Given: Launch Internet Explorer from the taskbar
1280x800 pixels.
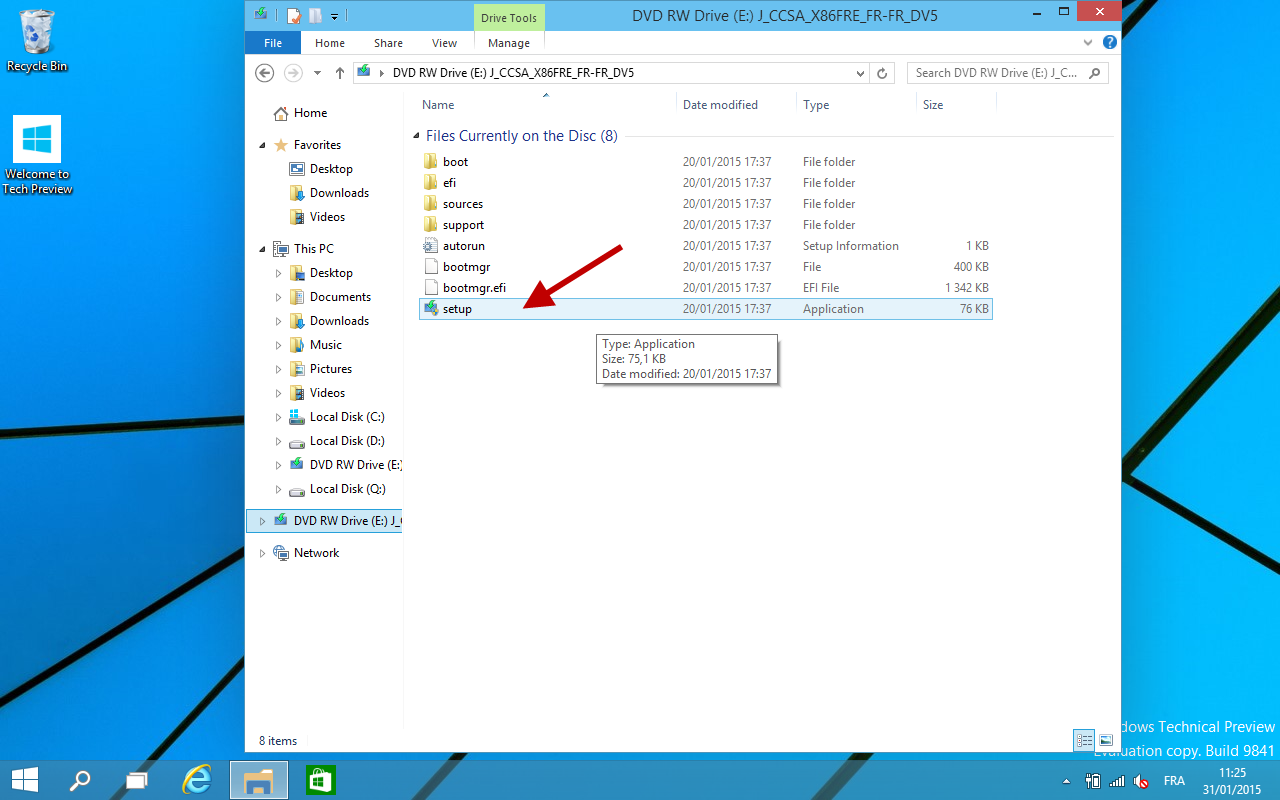Looking at the screenshot, I should click(x=197, y=780).
